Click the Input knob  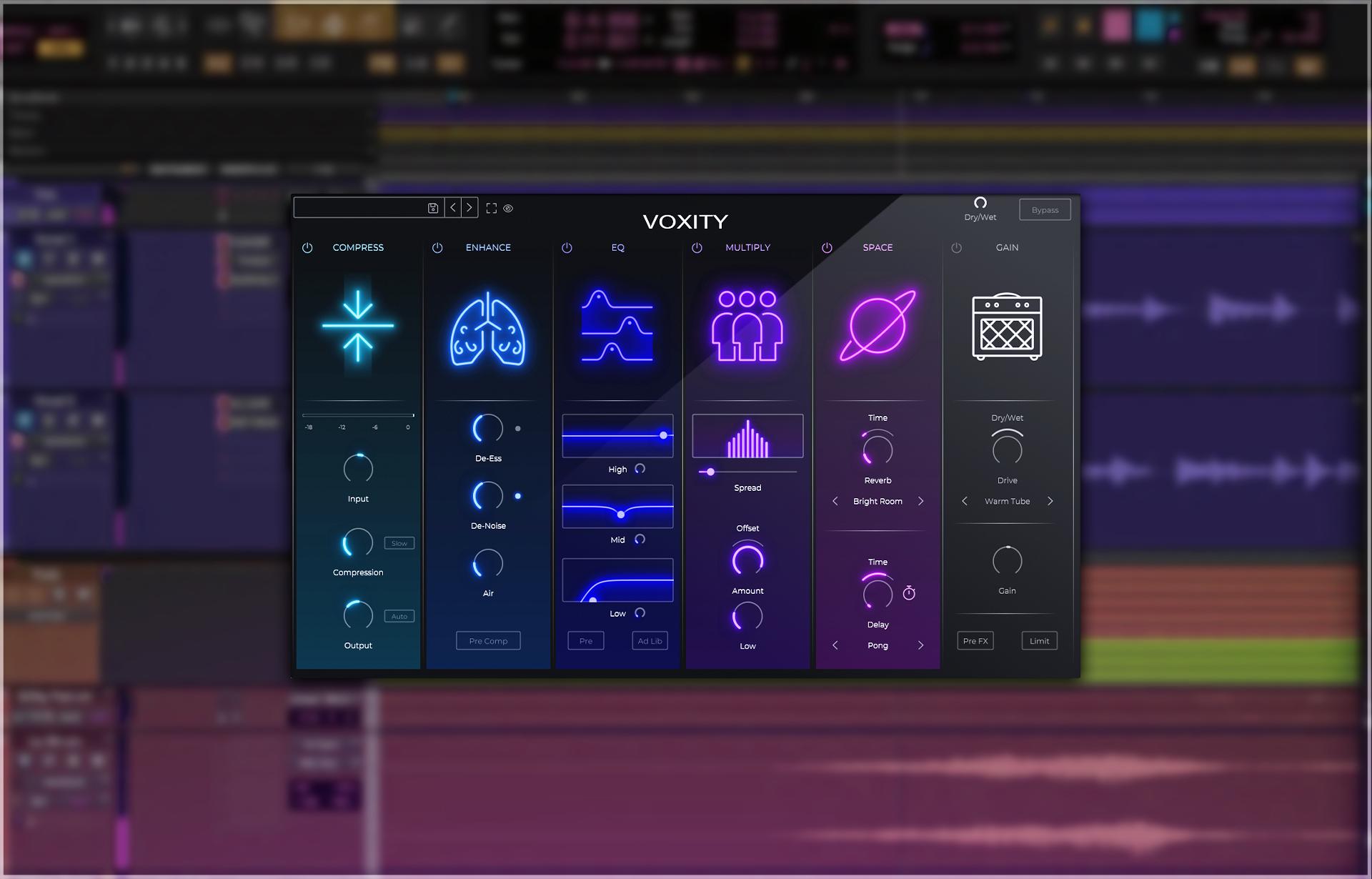click(358, 469)
